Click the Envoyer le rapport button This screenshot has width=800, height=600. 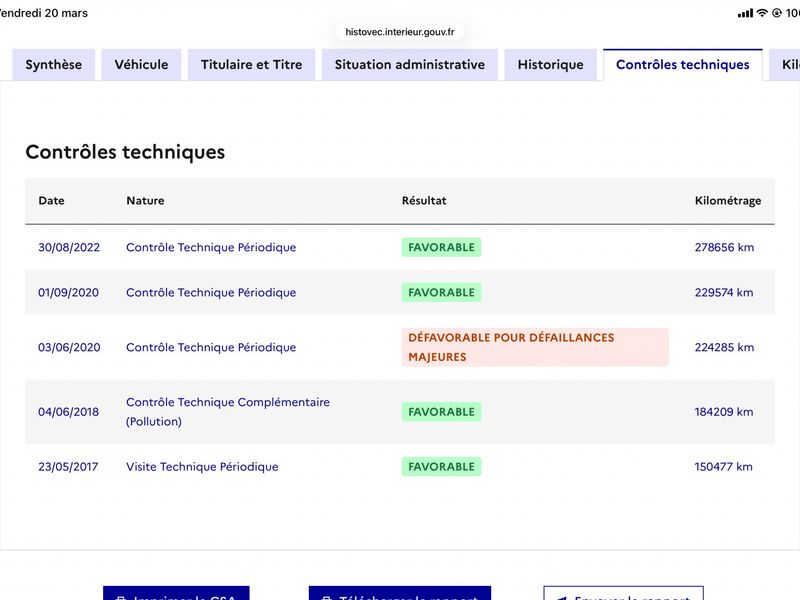[x=623, y=593]
